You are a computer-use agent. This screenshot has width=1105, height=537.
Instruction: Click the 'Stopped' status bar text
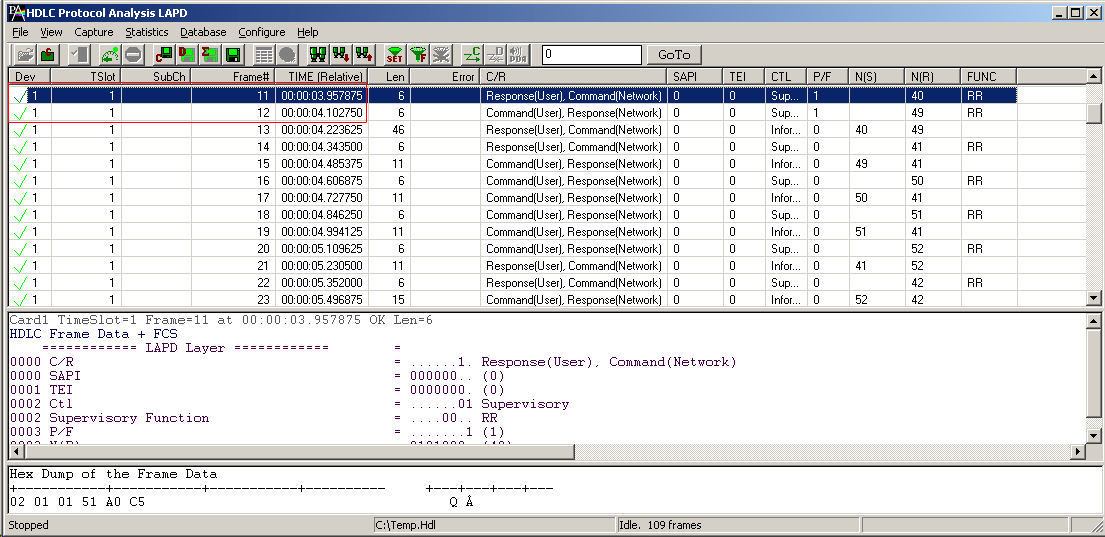pyautogui.click(x=28, y=525)
